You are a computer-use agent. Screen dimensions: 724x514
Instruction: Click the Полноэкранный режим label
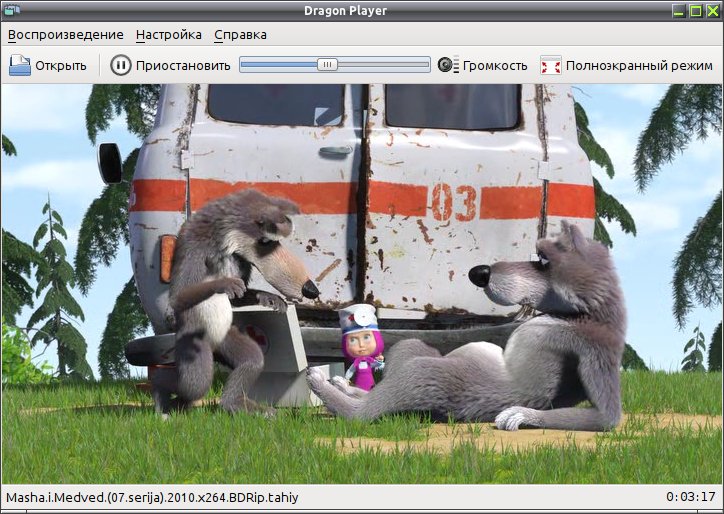(639, 66)
